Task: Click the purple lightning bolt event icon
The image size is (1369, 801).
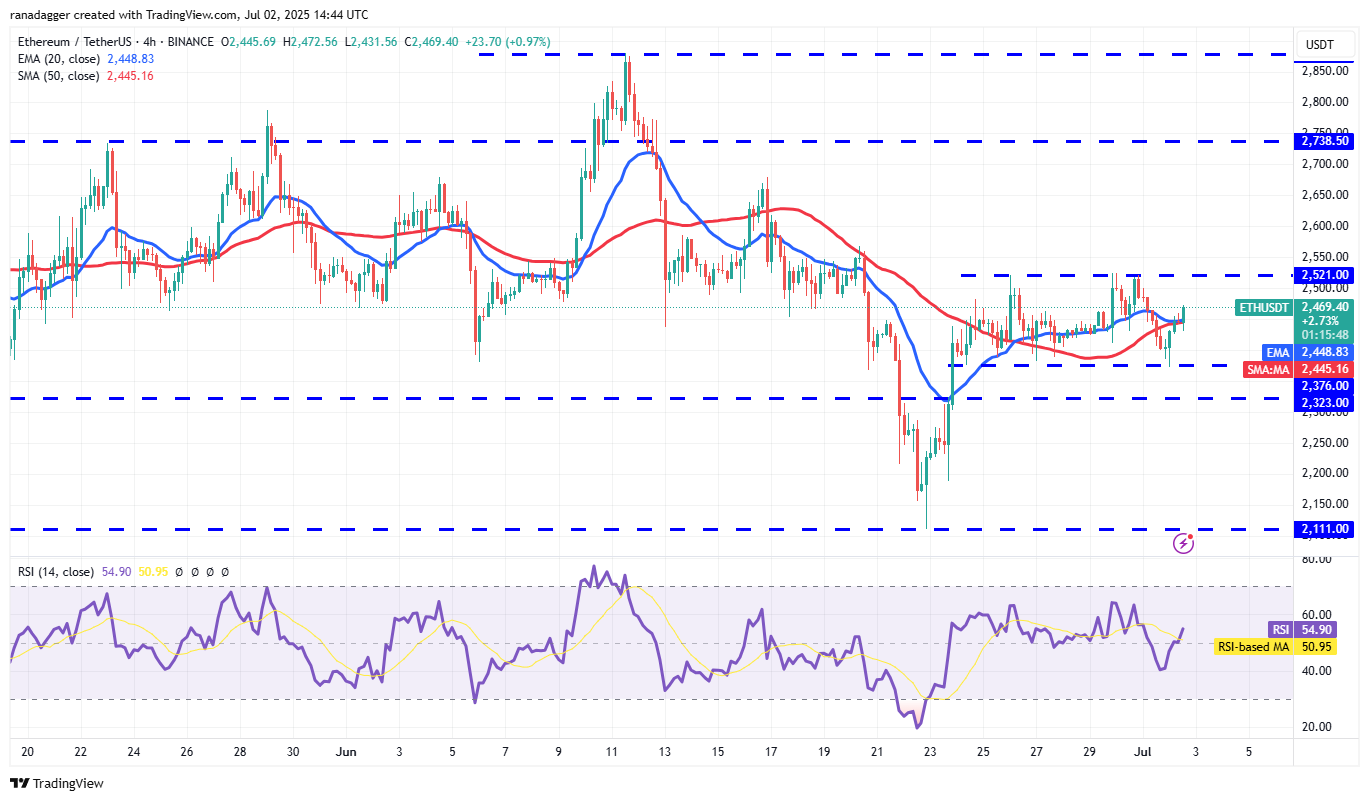Action: click(x=1183, y=543)
